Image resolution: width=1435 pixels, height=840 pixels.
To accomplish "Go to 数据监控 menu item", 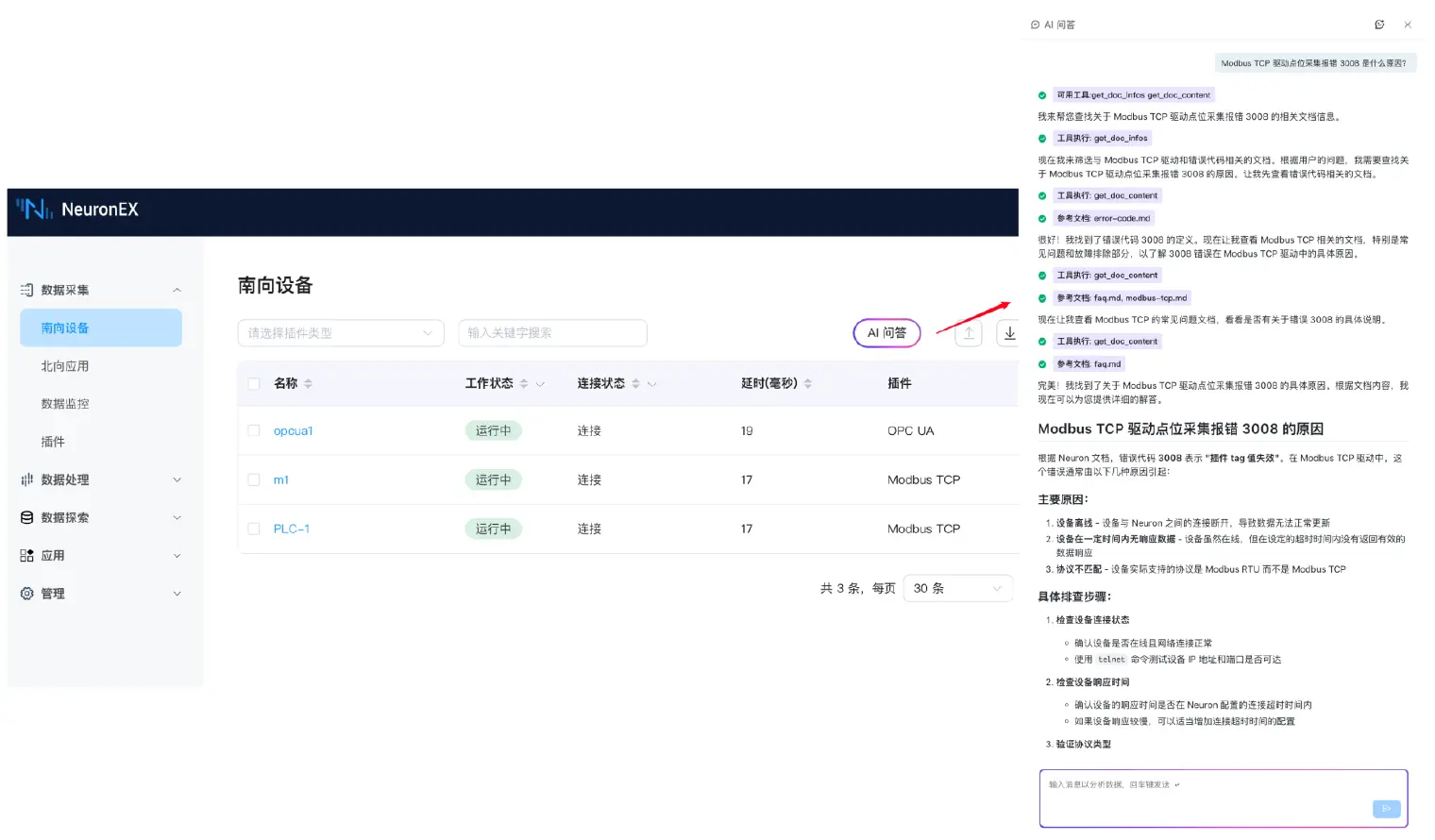I will click(x=65, y=404).
